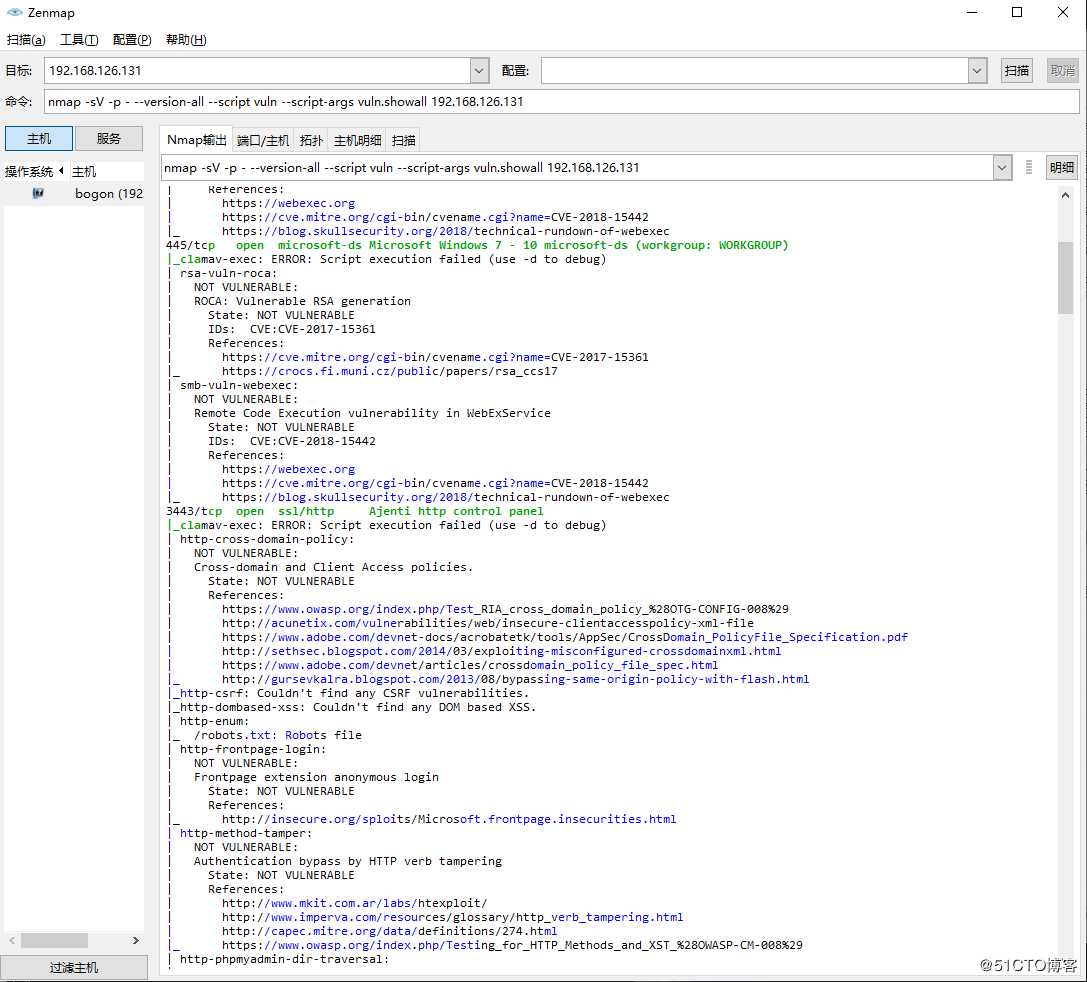This screenshot has width=1087, height=982.
Task: Click the http-frontpage-login: line
Action: [252, 749]
